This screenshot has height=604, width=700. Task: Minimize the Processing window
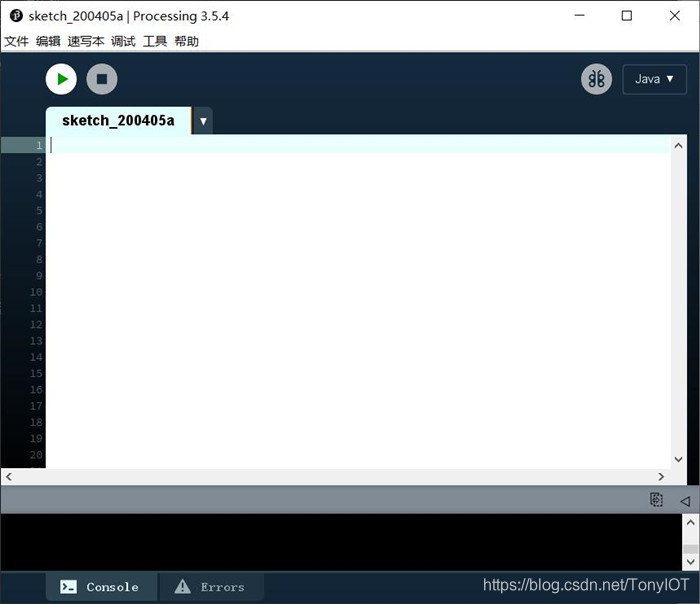point(579,16)
